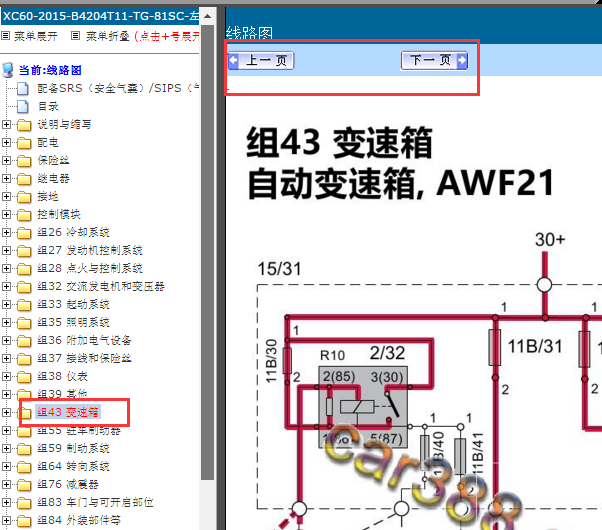The height and width of the screenshot is (530, 602).
Task: Expand 组36 附加电气设备 folder
Action: click(x=6, y=340)
